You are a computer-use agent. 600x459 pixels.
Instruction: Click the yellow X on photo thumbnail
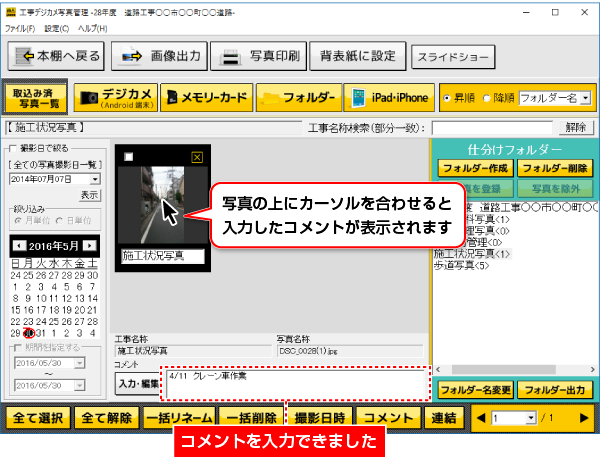197,157
